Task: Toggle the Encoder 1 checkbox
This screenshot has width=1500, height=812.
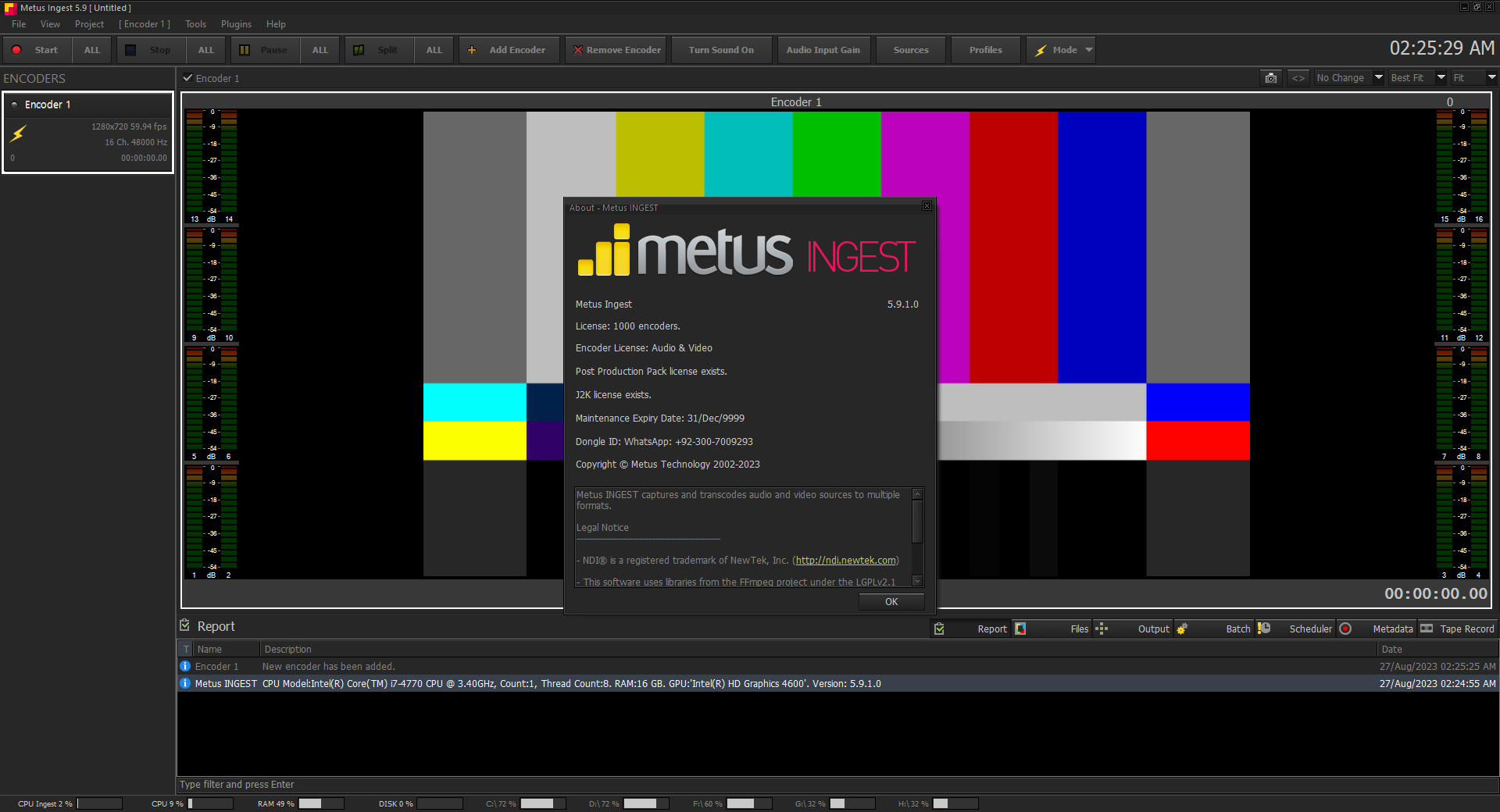Action: 187,78
